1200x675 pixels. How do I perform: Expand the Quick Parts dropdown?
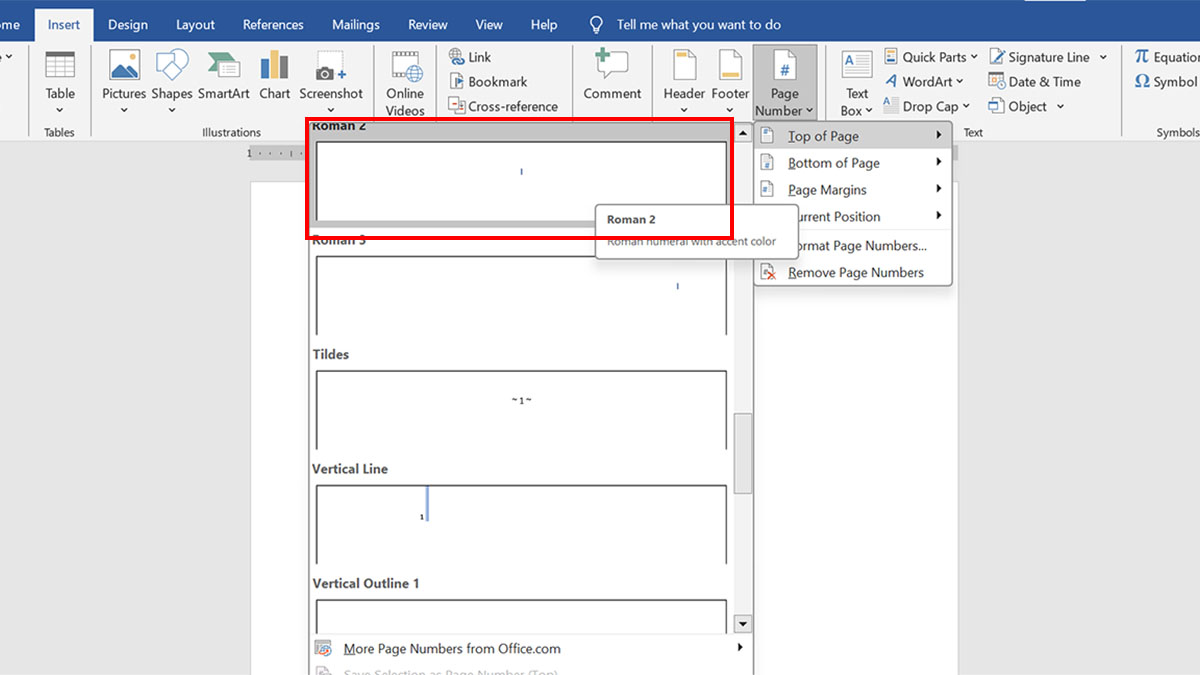coord(930,56)
